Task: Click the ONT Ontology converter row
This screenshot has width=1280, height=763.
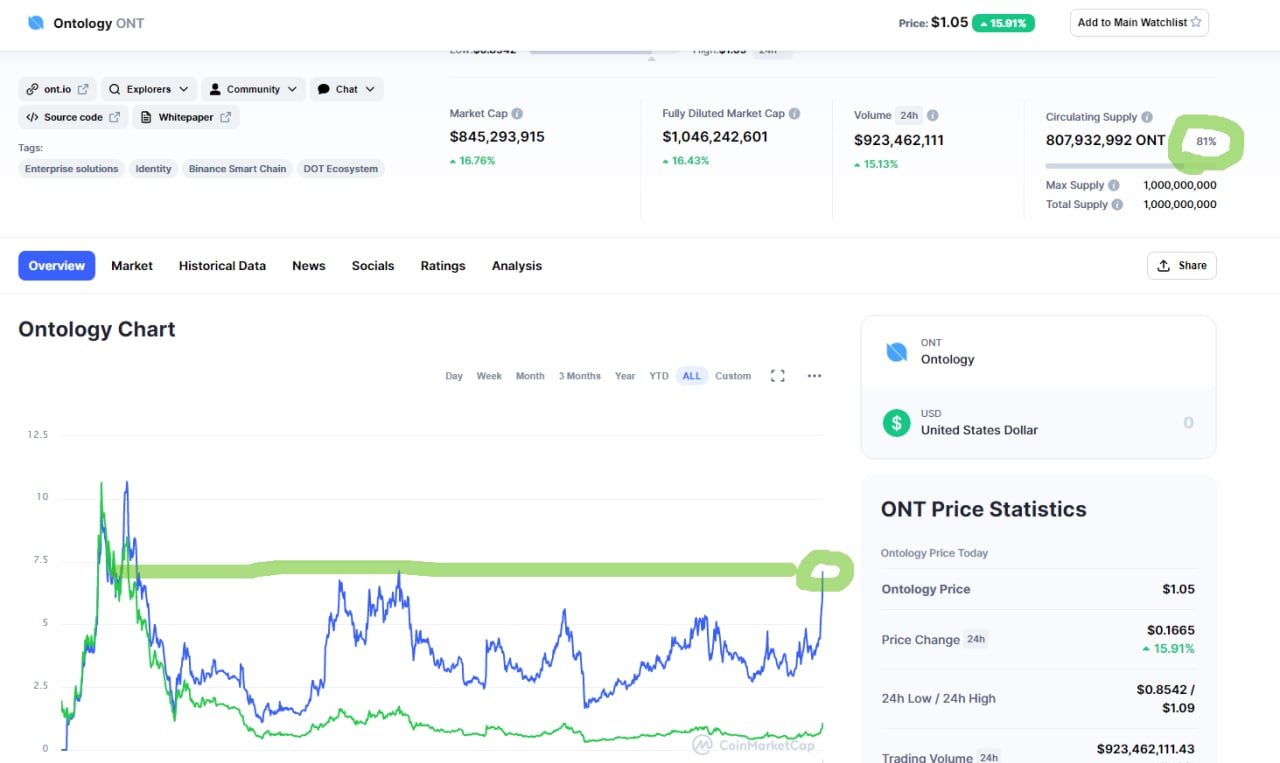Action: click(1038, 352)
